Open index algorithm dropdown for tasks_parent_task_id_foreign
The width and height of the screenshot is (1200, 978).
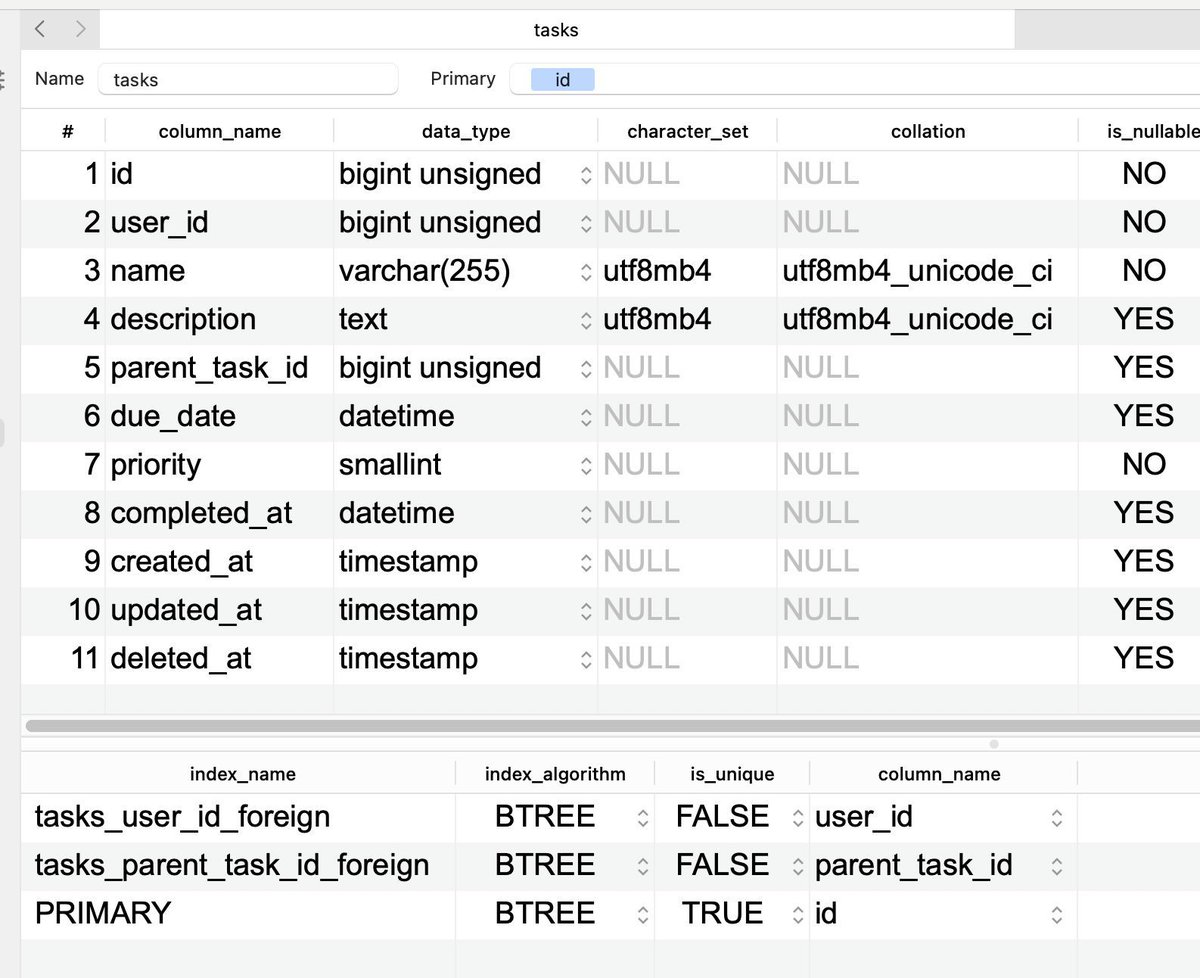tap(643, 866)
